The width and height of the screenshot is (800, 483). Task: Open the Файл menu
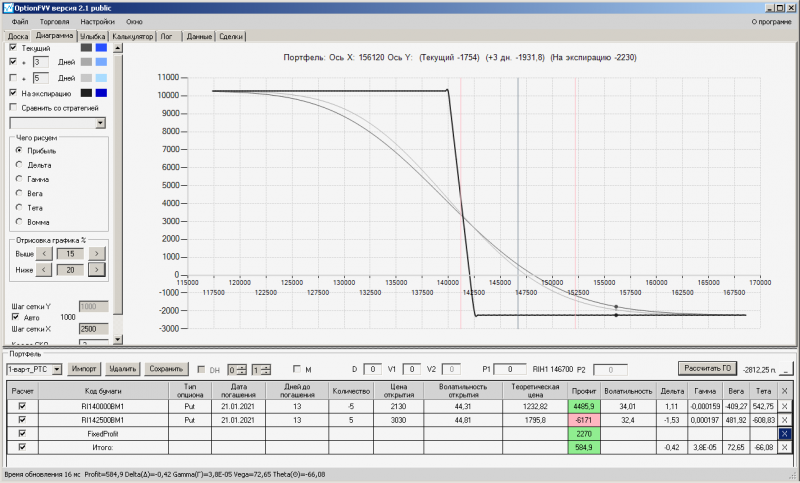pyautogui.click(x=20, y=22)
